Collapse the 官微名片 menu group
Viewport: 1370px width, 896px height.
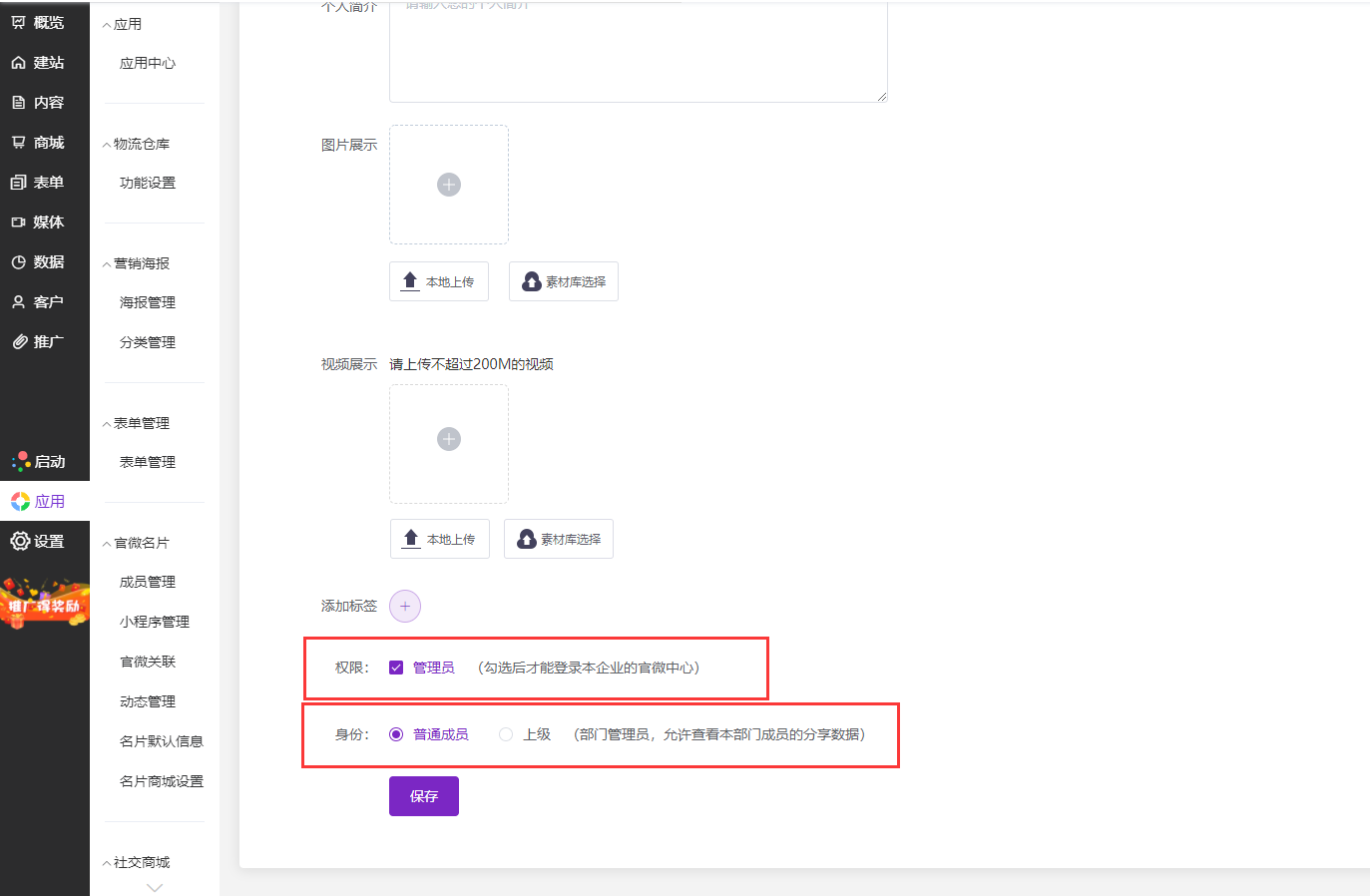click(107, 544)
